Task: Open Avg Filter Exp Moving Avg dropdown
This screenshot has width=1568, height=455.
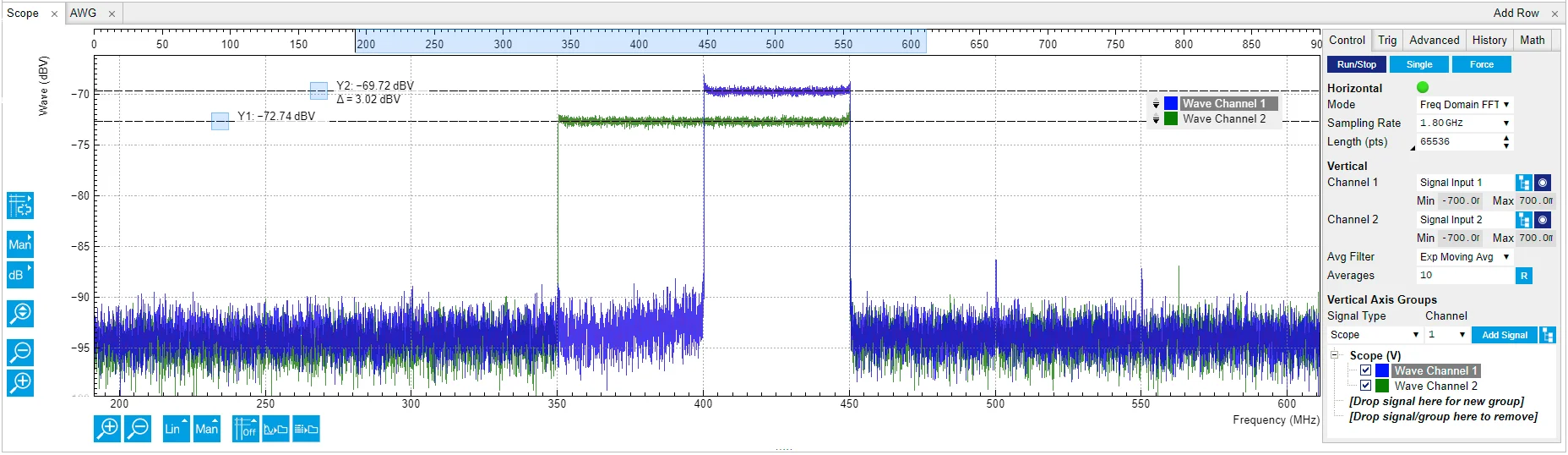Action: (x=1464, y=257)
